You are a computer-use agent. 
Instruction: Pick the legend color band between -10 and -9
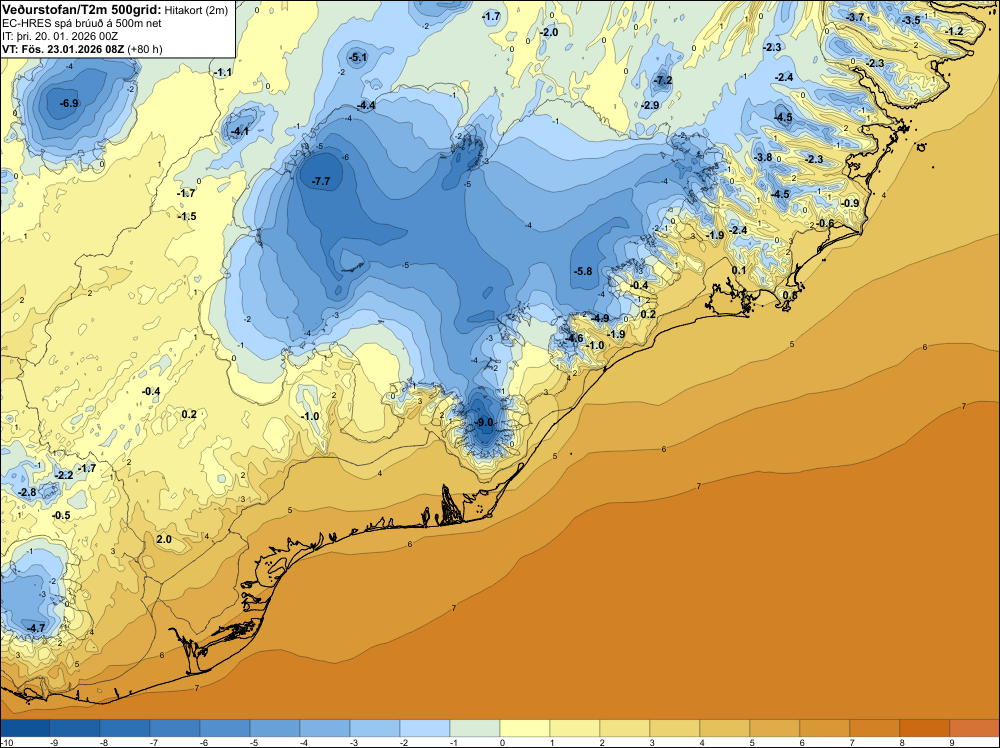[x=25, y=728]
